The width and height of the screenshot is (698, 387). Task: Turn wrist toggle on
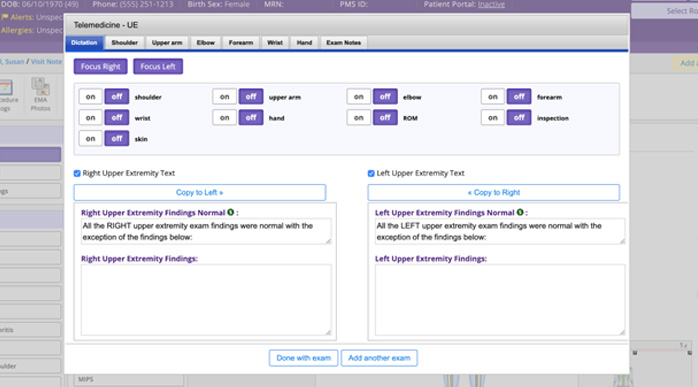coord(90,118)
